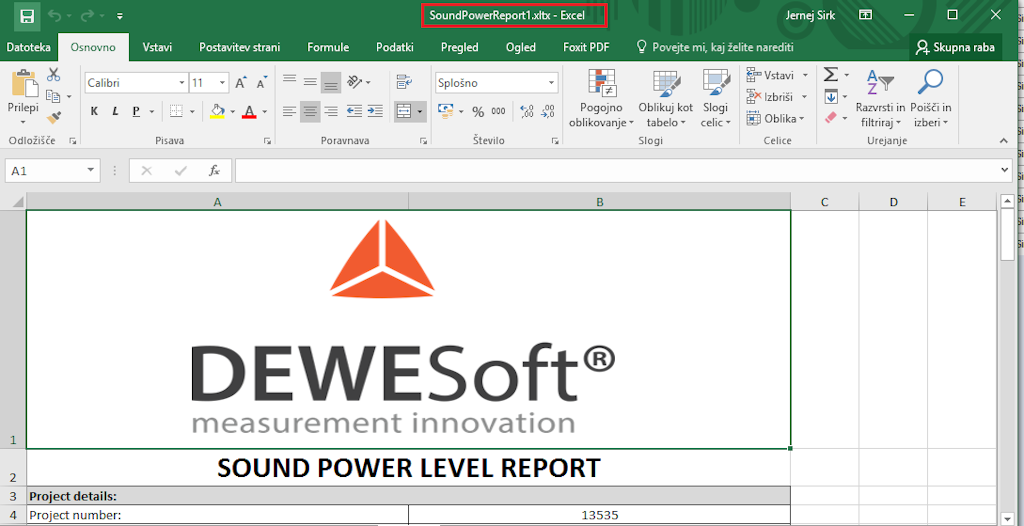Cut selection with the scissors icon
Image resolution: width=1024 pixels, height=526 pixels.
[x=53, y=74]
